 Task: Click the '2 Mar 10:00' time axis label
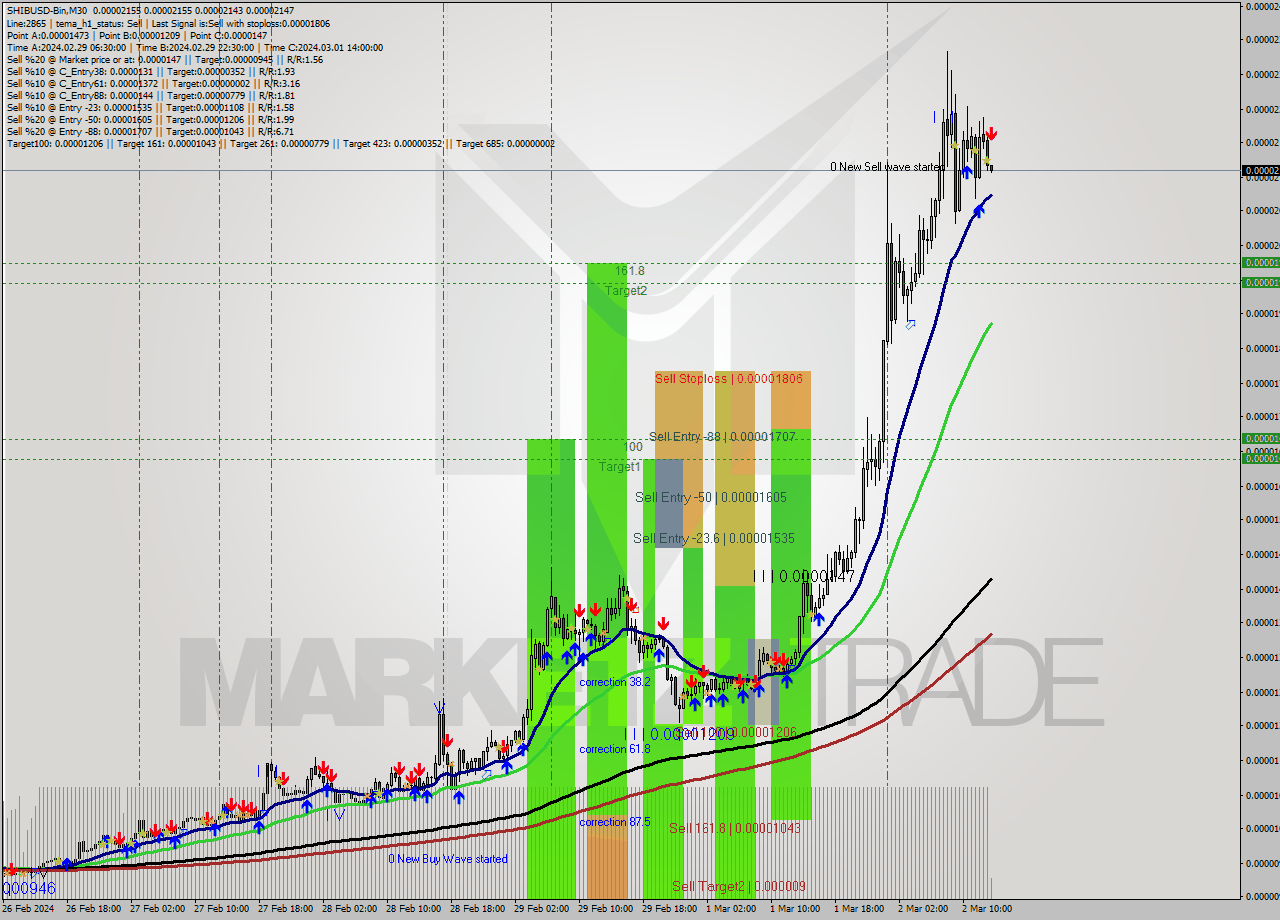point(987,909)
